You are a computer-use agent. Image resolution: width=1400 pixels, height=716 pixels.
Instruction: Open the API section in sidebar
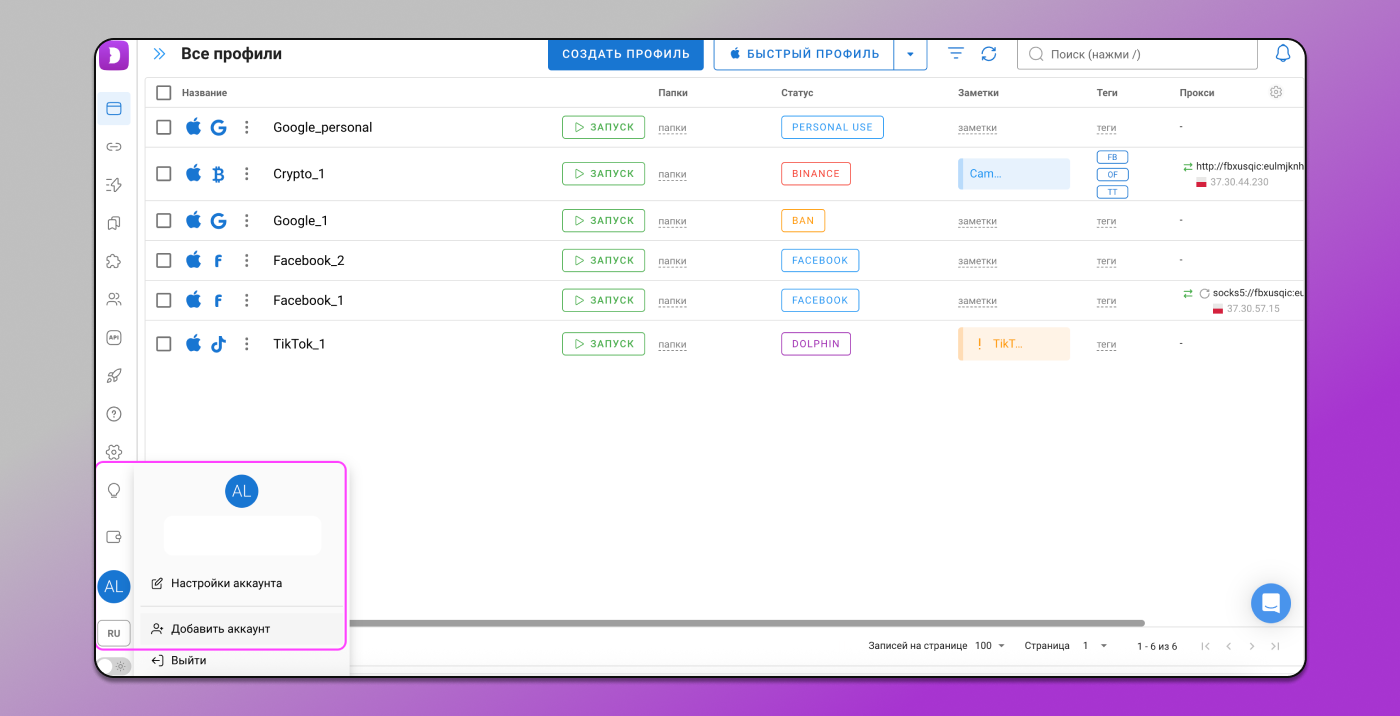point(114,338)
